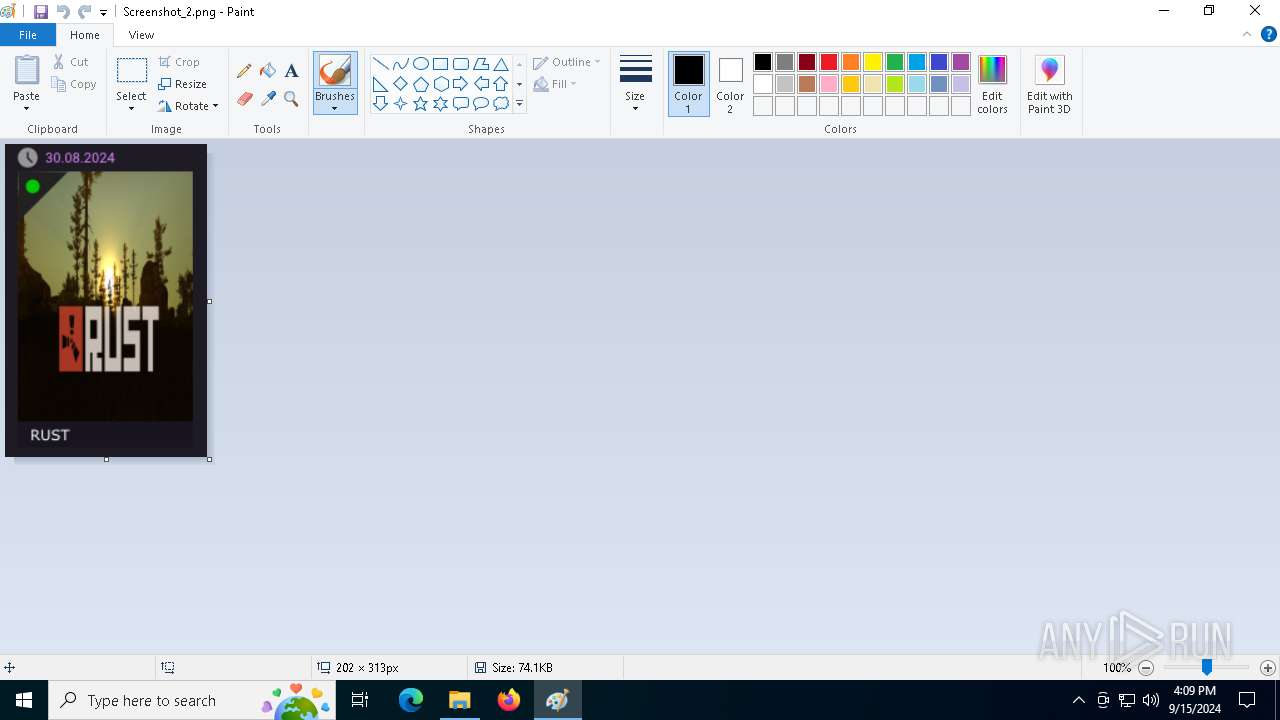Image resolution: width=1280 pixels, height=720 pixels.
Task: Open Firefox from taskbar
Action: [509, 700]
